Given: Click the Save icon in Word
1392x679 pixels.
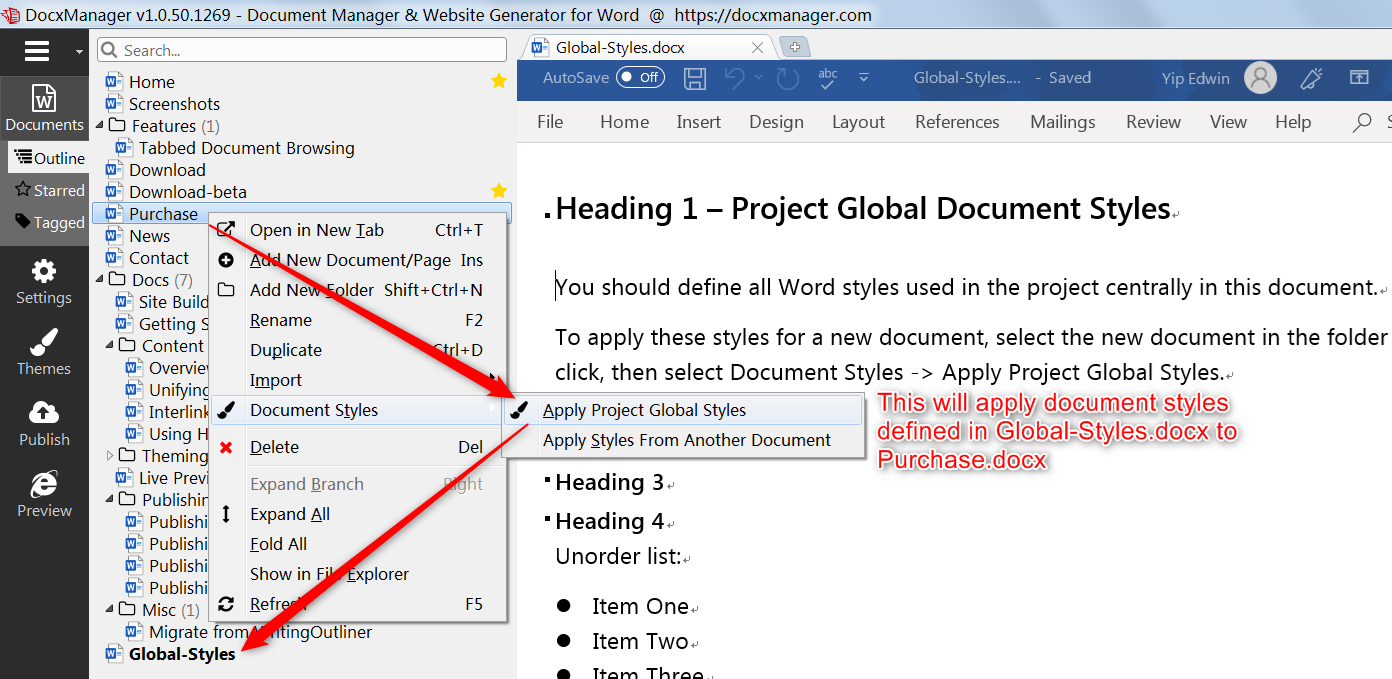Looking at the screenshot, I should point(695,78).
